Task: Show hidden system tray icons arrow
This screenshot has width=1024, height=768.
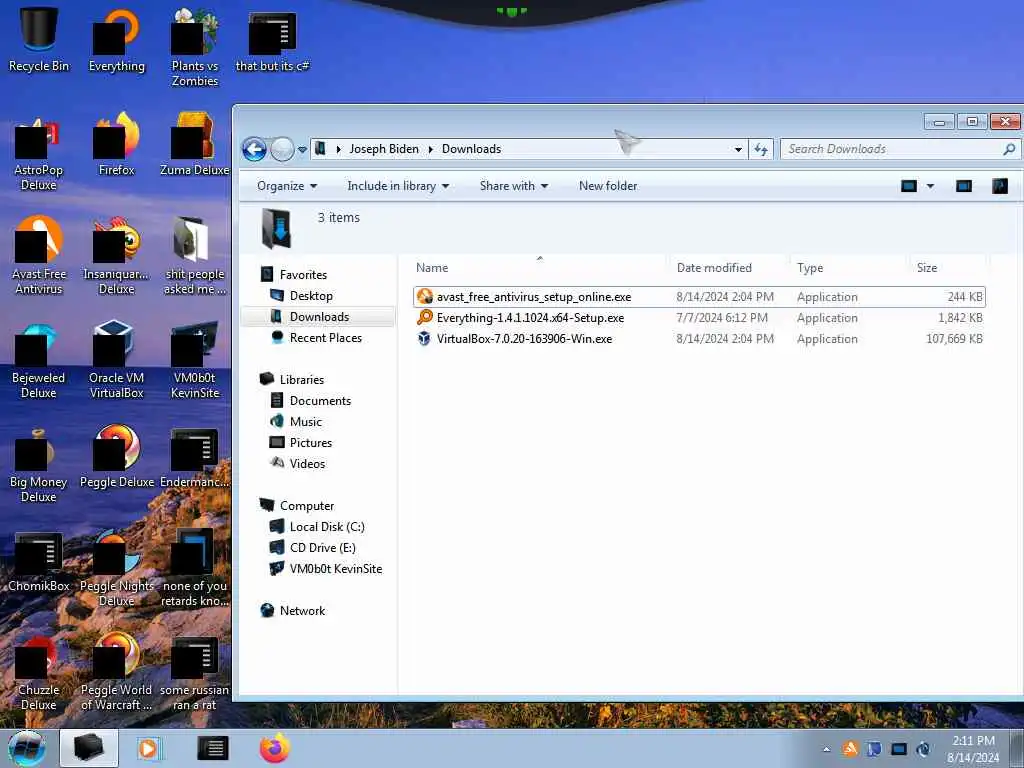Action: tap(827, 749)
